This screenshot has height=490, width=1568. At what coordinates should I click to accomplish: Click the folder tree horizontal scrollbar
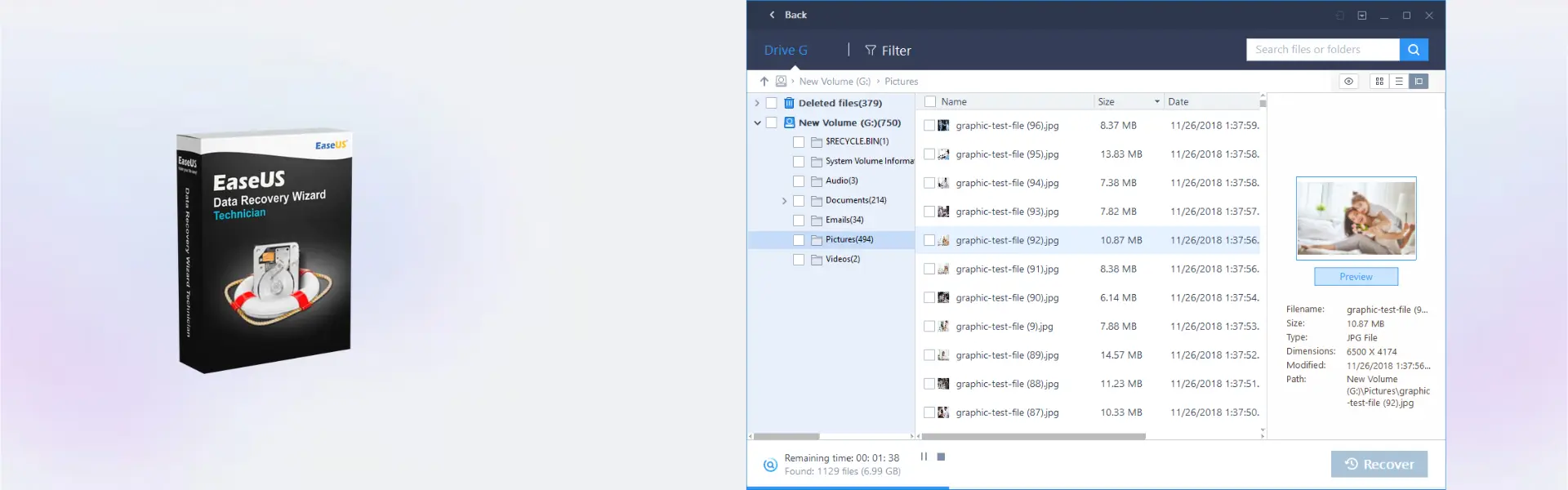pos(786,437)
